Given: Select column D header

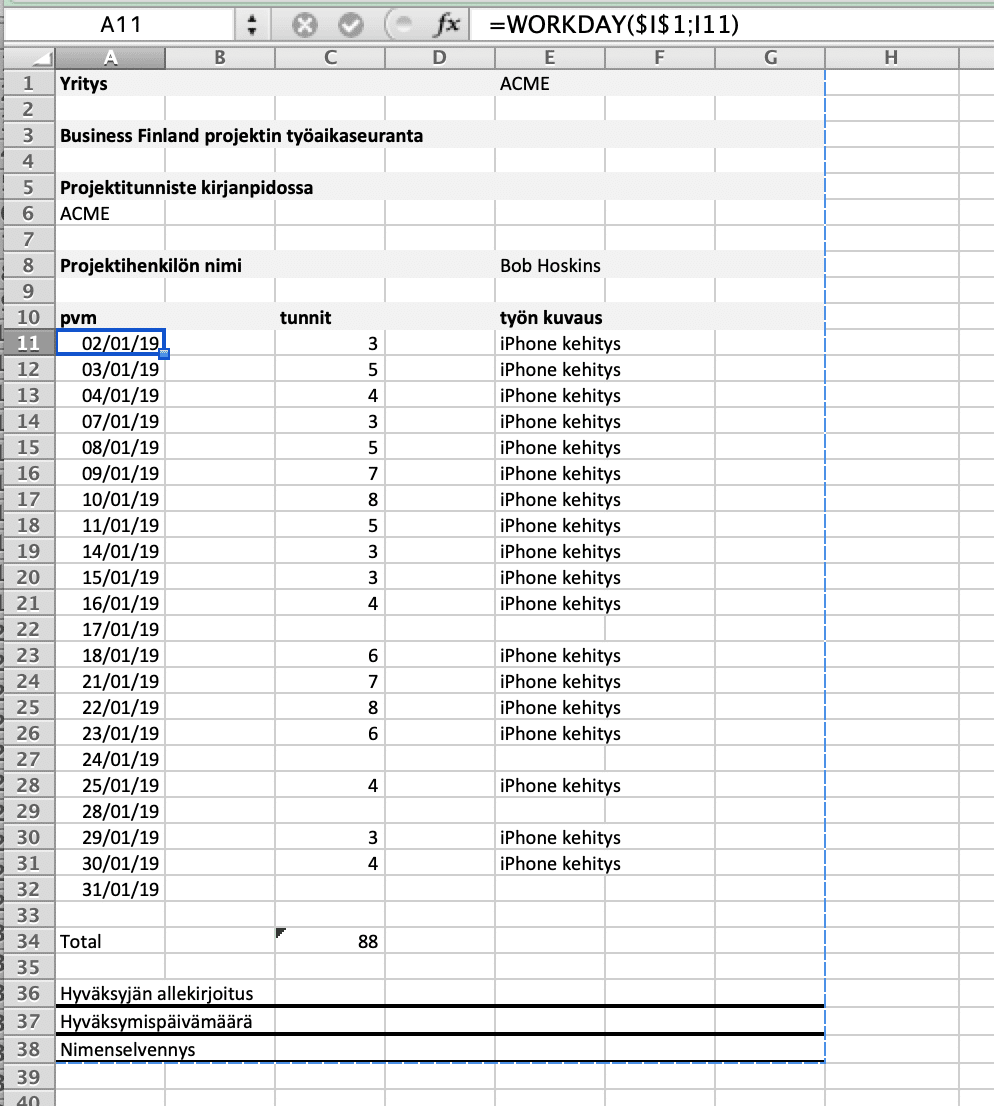Looking at the screenshot, I should pyautogui.click(x=440, y=58).
